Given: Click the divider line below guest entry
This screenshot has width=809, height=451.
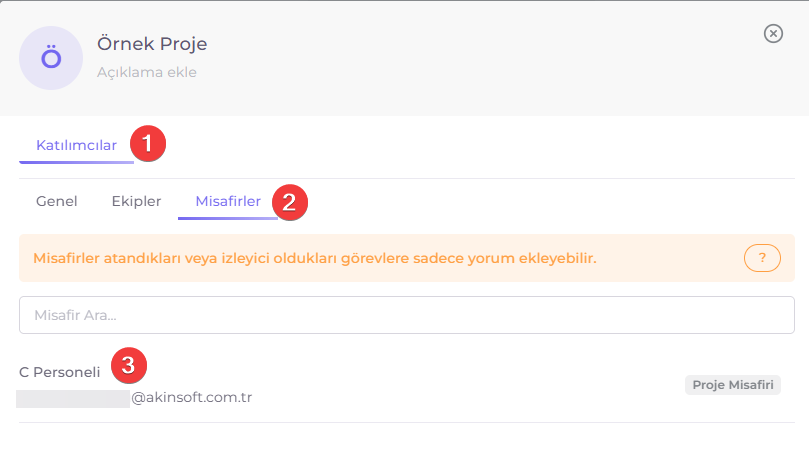Looking at the screenshot, I should [407, 423].
